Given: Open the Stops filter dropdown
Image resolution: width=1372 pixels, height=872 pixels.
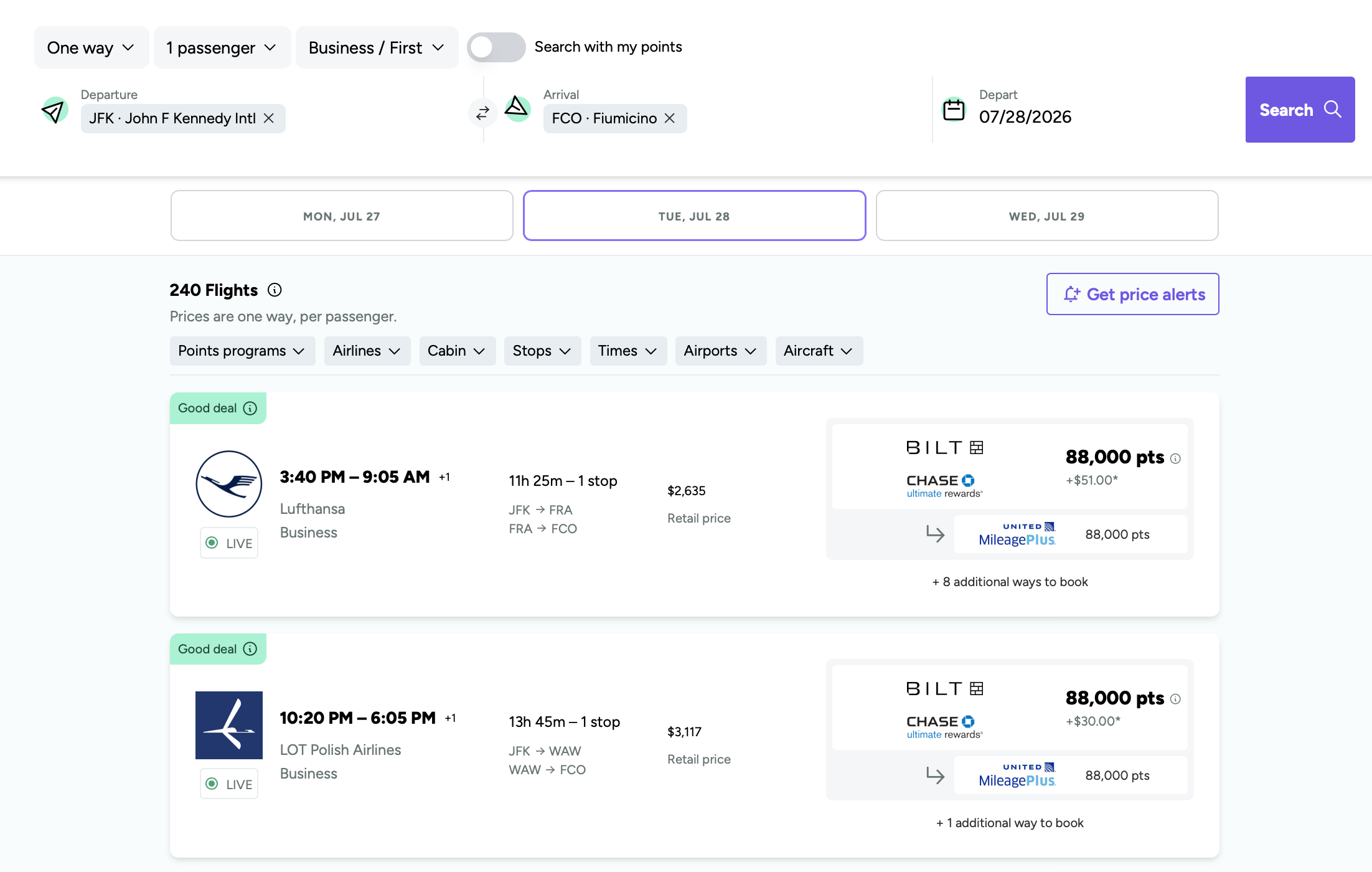Looking at the screenshot, I should [542, 351].
